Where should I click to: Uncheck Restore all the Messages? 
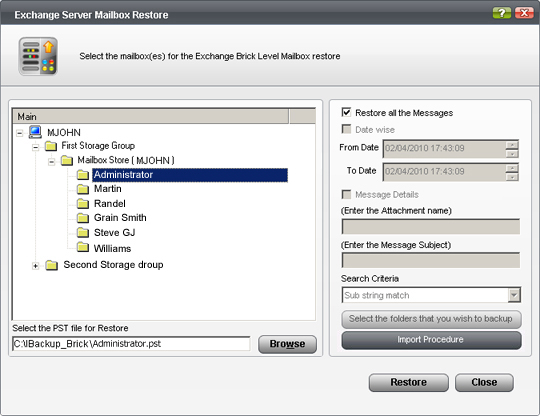coord(346,112)
